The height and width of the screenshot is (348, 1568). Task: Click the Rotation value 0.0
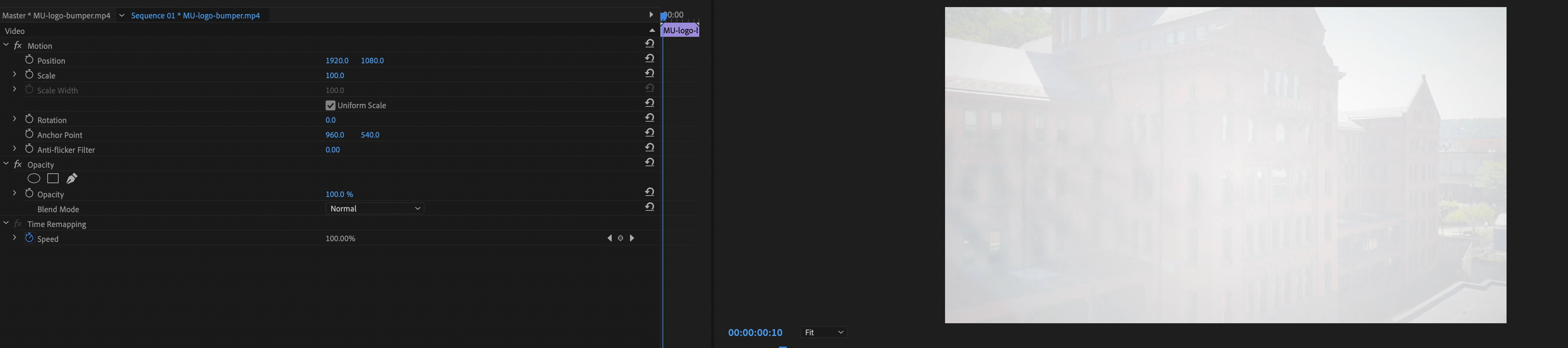tap(331, 120)
